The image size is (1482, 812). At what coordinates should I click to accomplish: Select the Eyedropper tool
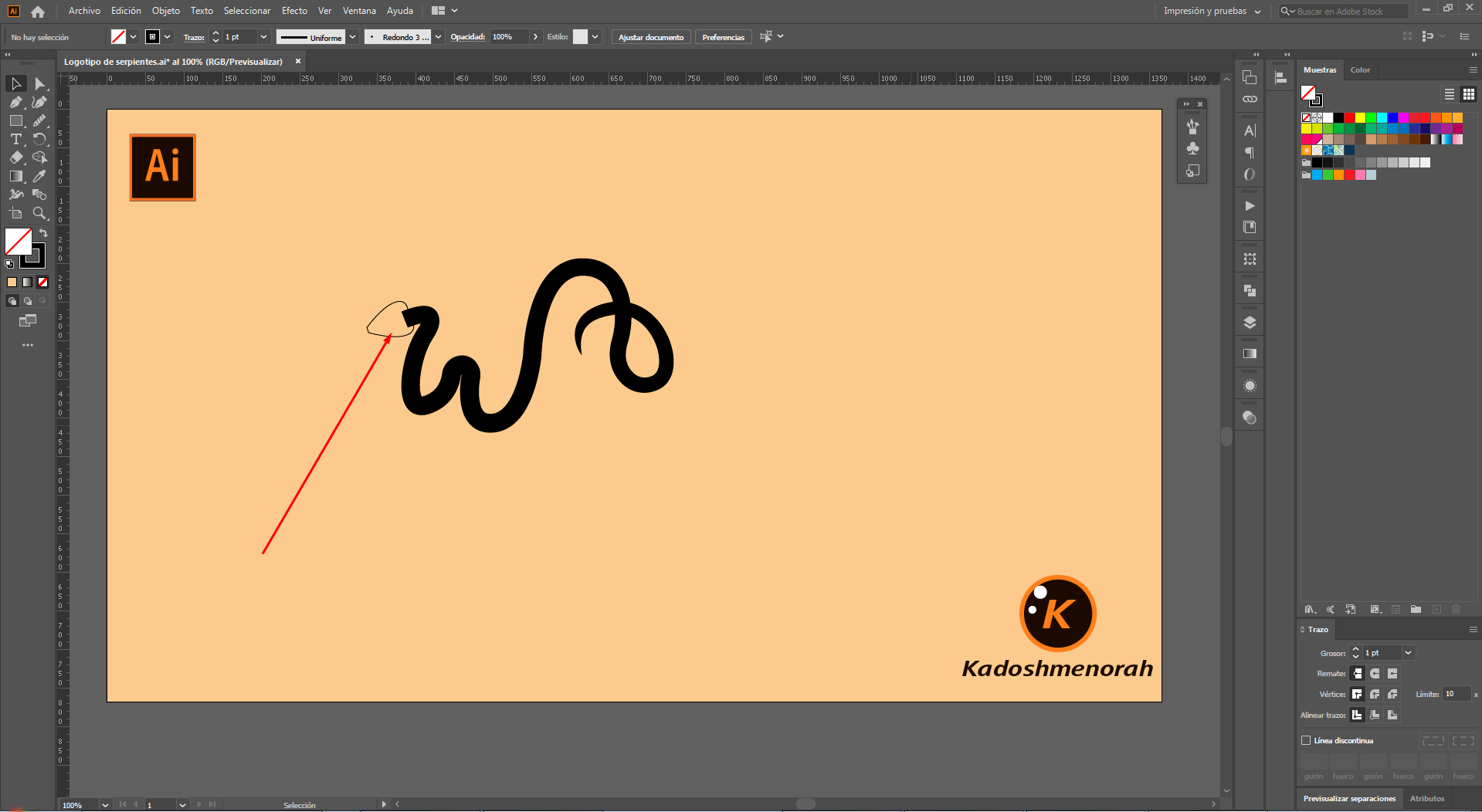[x=39, y=176]
